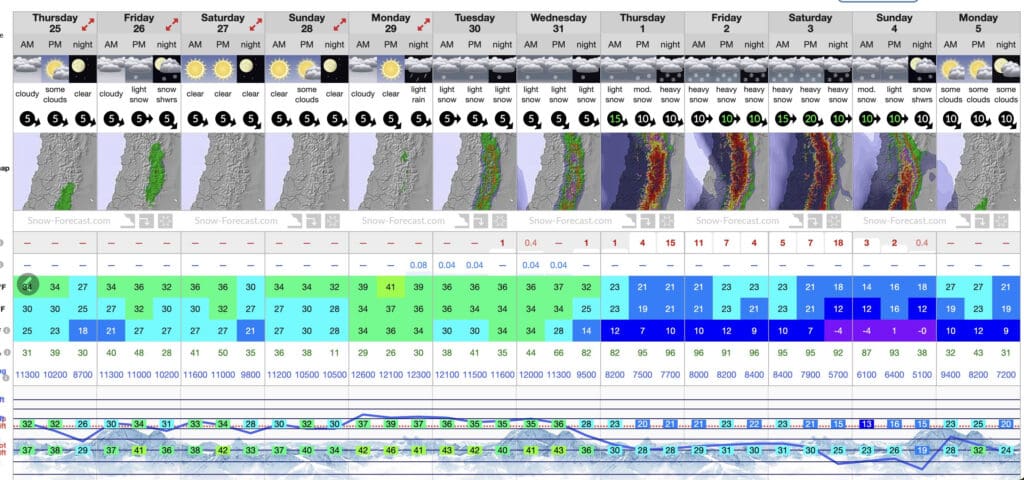Click the 41 high temperature cell Monday 29

(391, 287)
